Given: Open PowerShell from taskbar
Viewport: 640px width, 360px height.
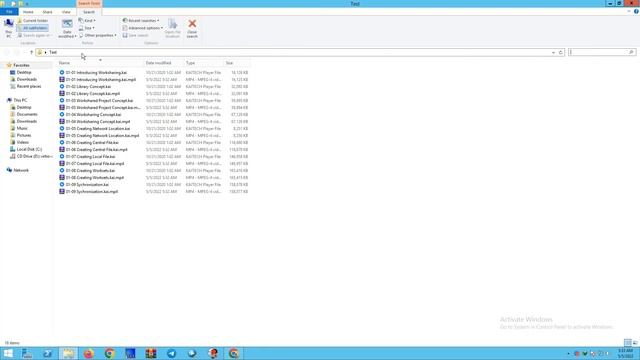Looking at the screenshot, I should 47,353.
